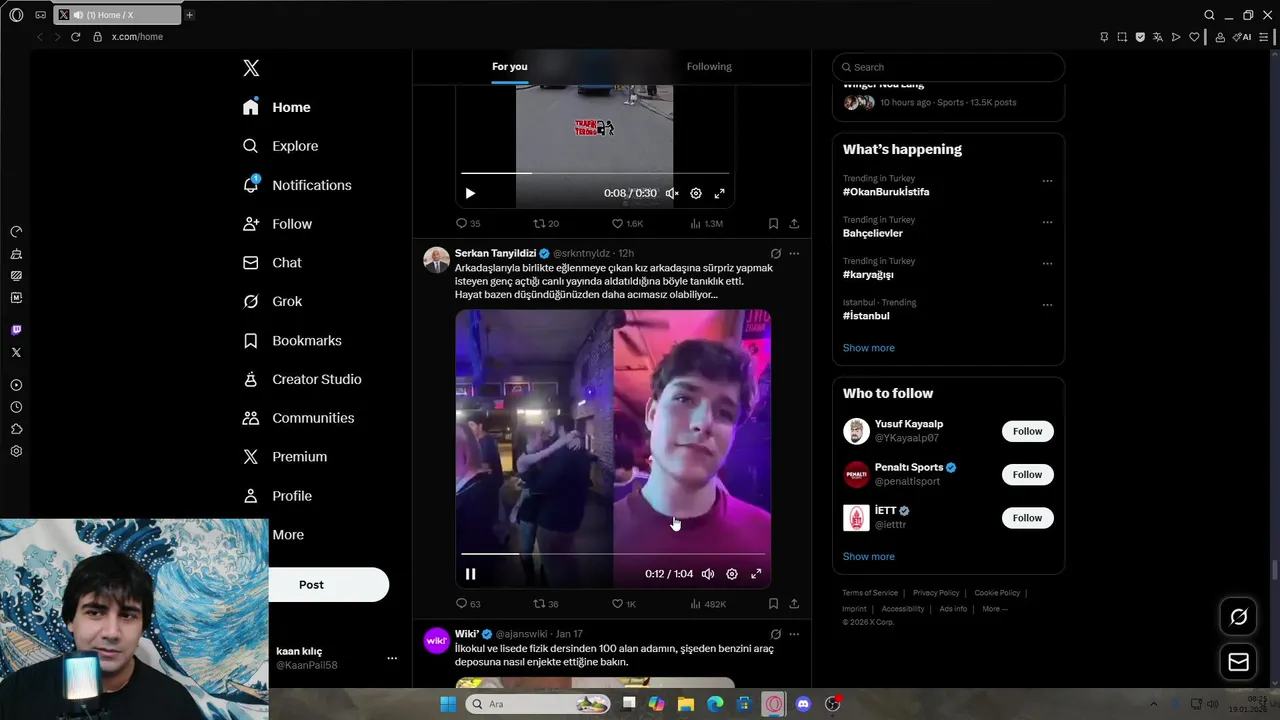Open Twitch in Opera sidebar
The width and height of the screenshot is (1280, 720).
(16, 330)
